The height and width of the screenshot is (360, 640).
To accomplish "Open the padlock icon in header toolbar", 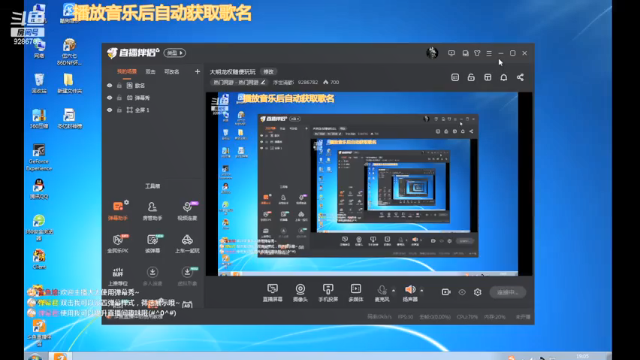I will 471,77.
